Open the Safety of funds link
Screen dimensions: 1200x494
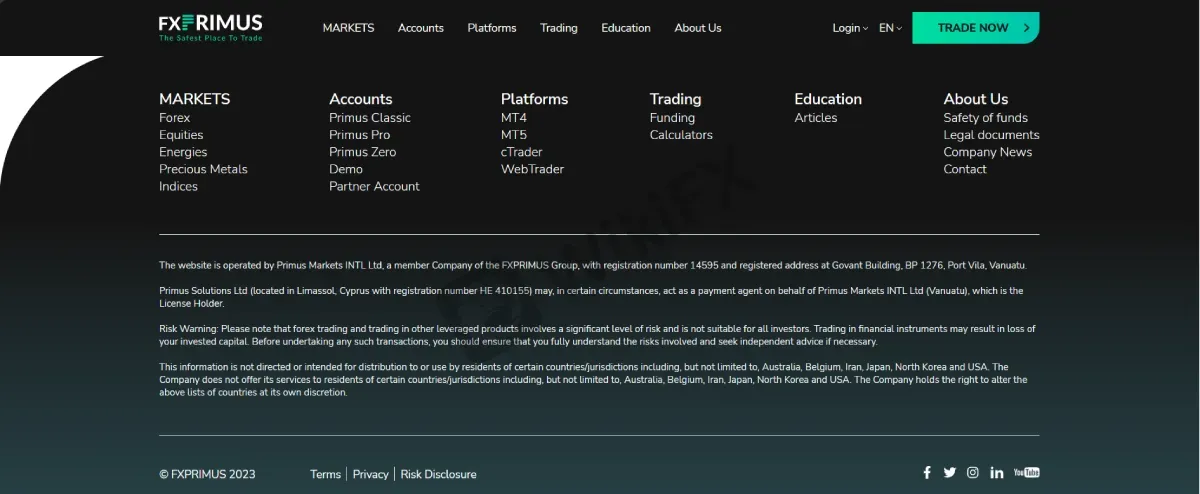(x=985, y=118)
